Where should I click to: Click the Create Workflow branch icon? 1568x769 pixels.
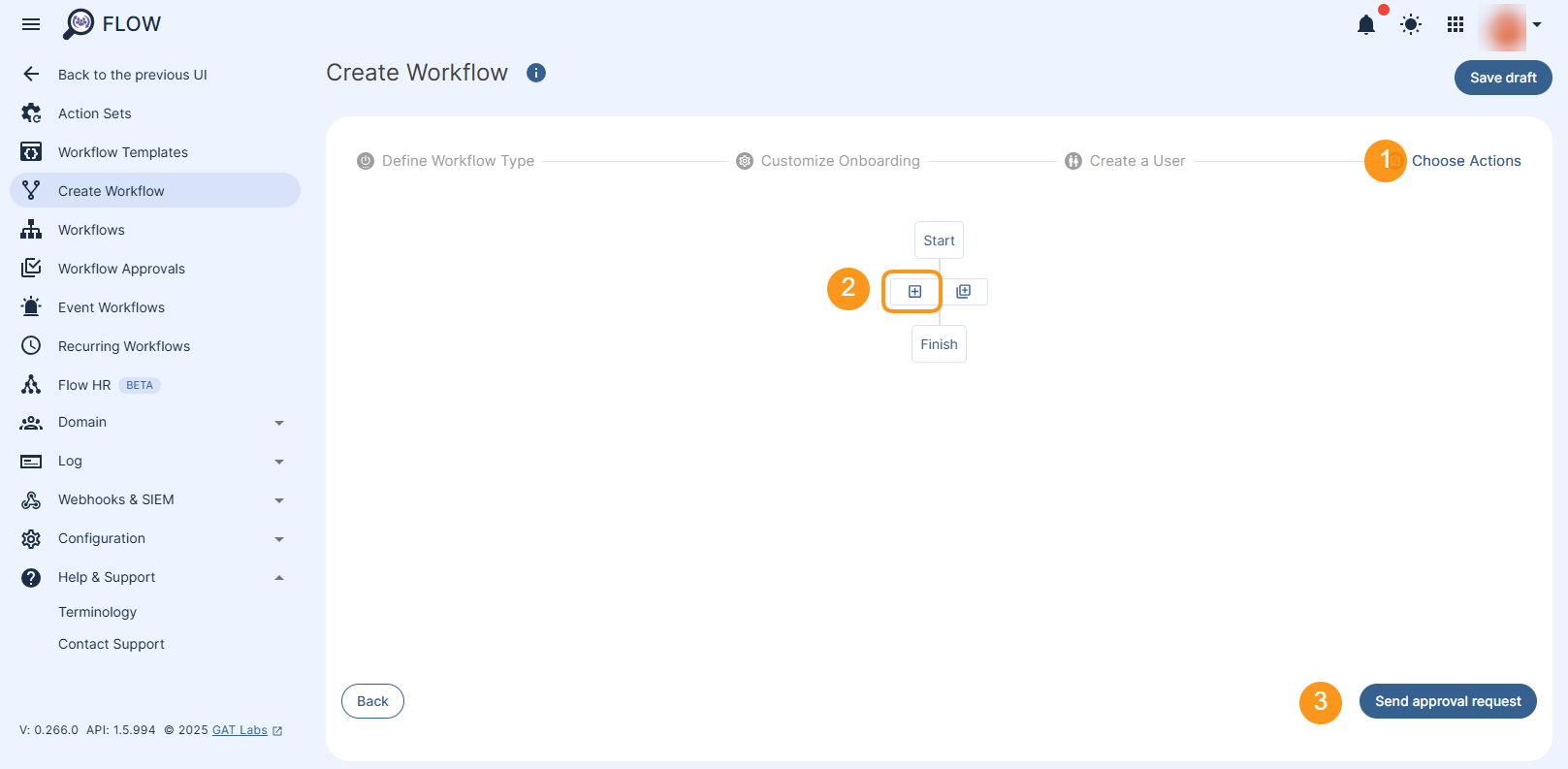click(x=31, y=190)
